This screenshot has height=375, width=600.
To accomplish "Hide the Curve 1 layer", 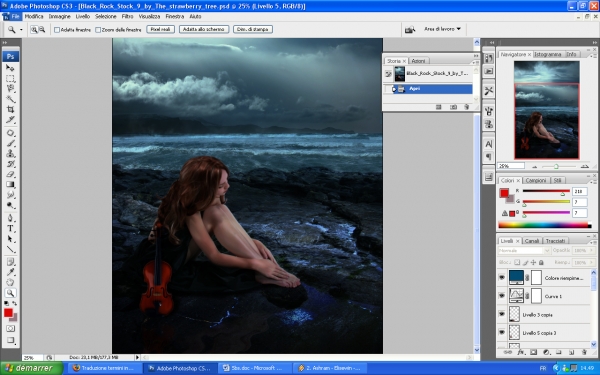I will (x=502, y=296).
